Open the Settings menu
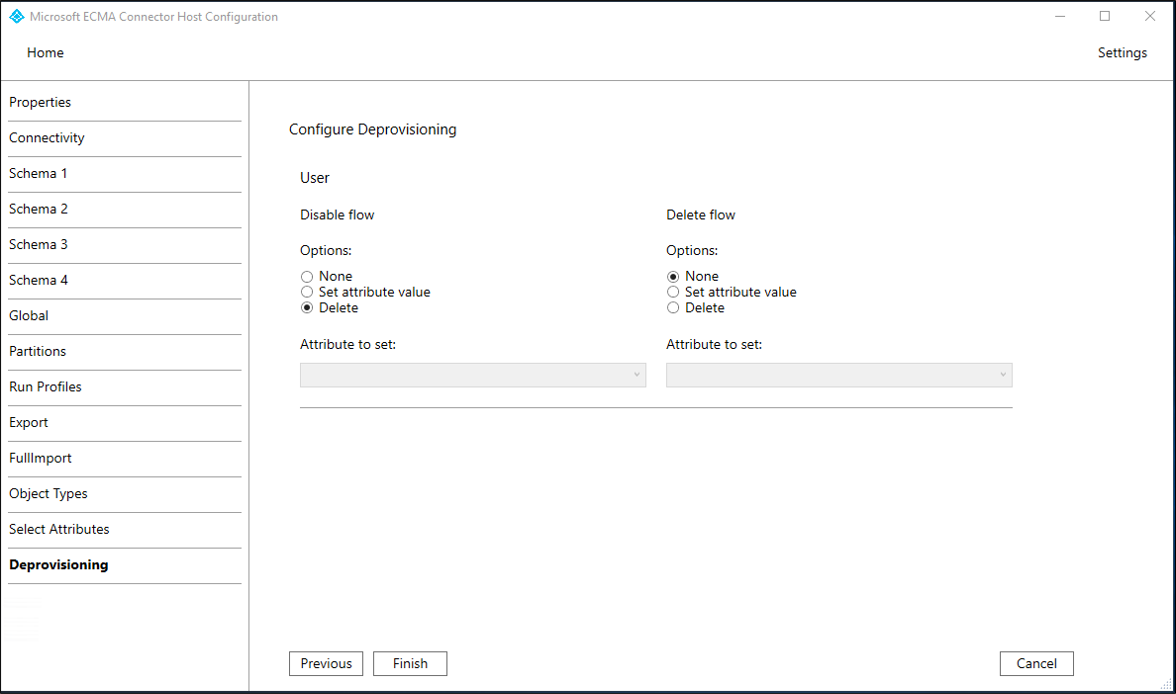Viewport: 1176px width, 694px height. tap(1122, 53)
